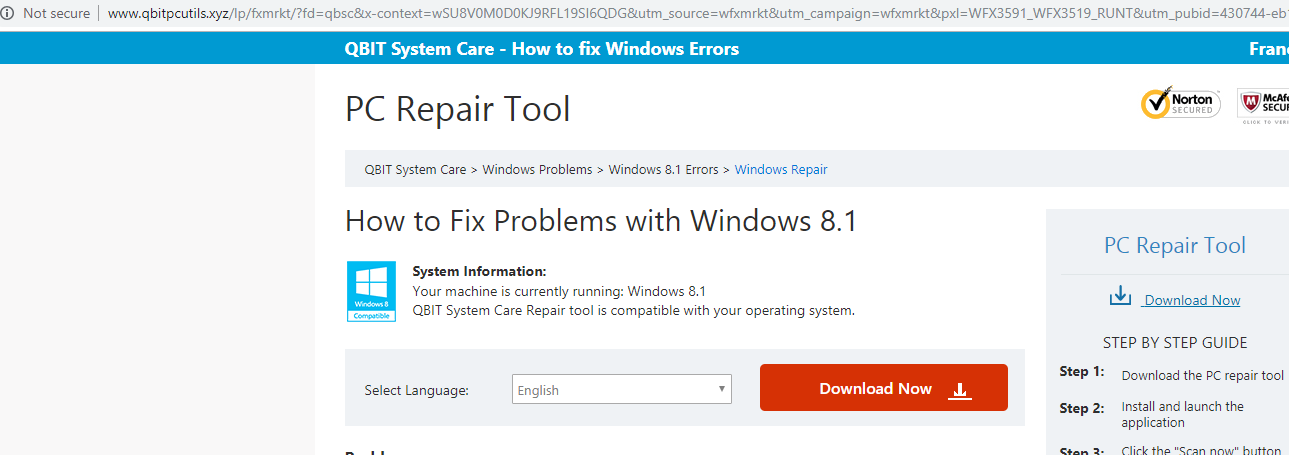Click the Not secure label in the address bar

click(56, 14)
